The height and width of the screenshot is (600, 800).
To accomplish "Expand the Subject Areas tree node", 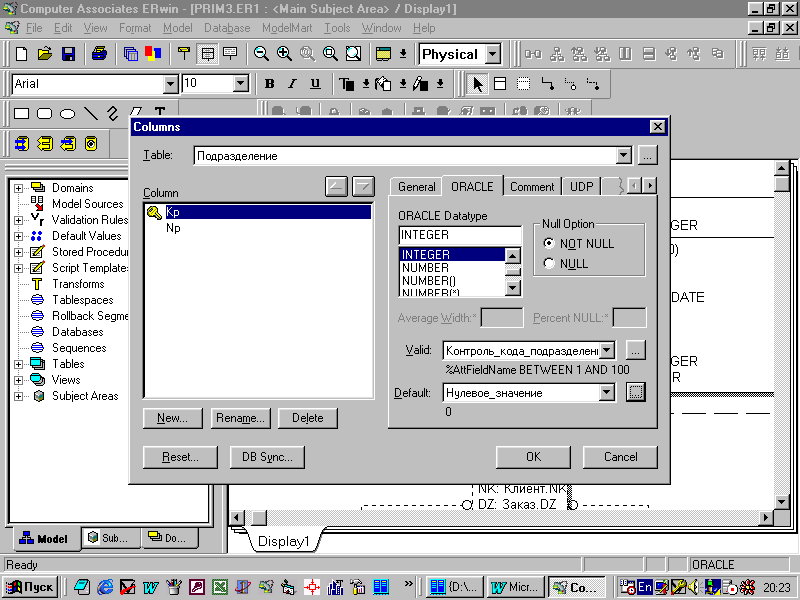I will 18,396.
